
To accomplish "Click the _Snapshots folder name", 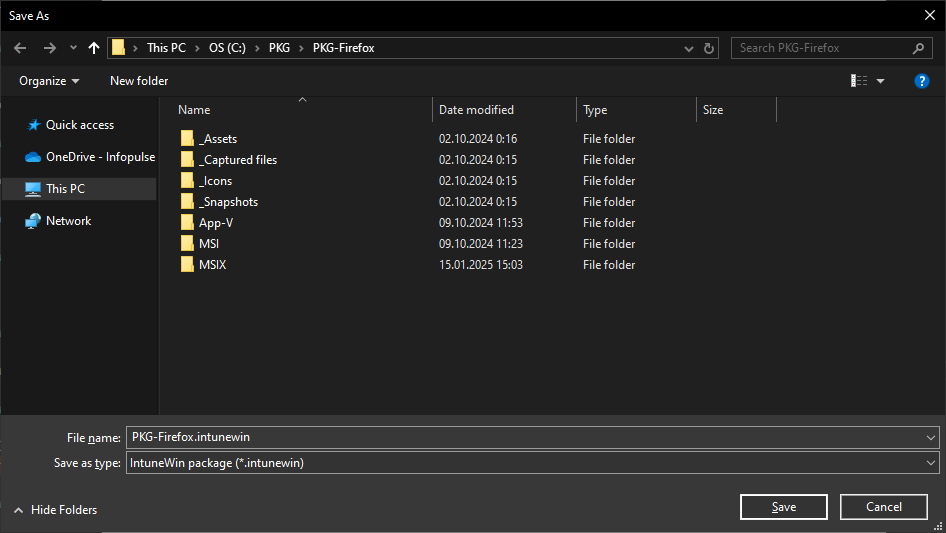I will coord(228,202).
